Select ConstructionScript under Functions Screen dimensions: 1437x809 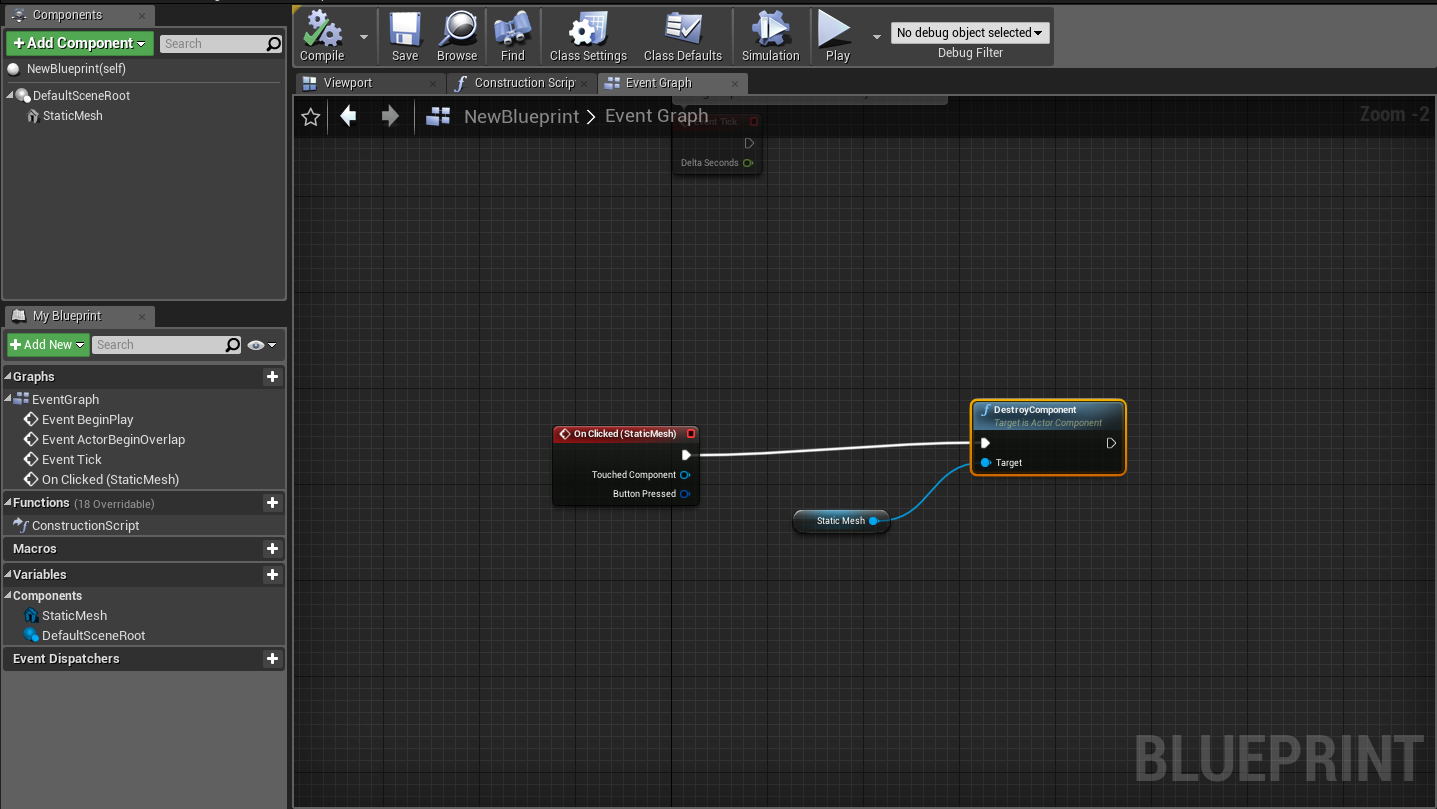[85, 526]
